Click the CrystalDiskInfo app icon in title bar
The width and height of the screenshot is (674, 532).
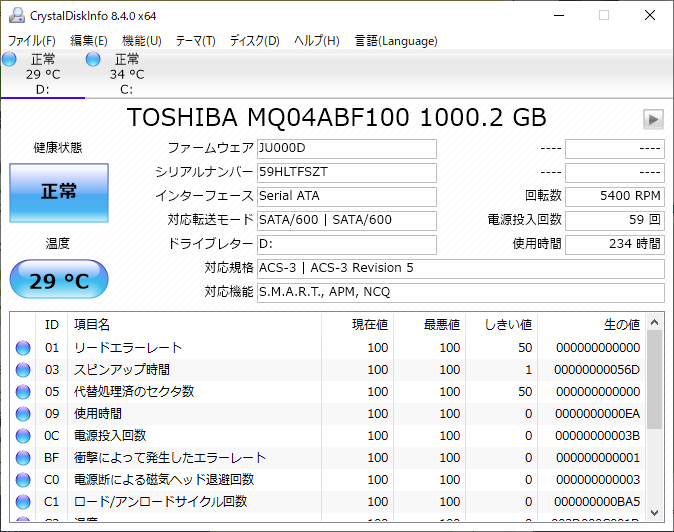(x=17, y=15)
